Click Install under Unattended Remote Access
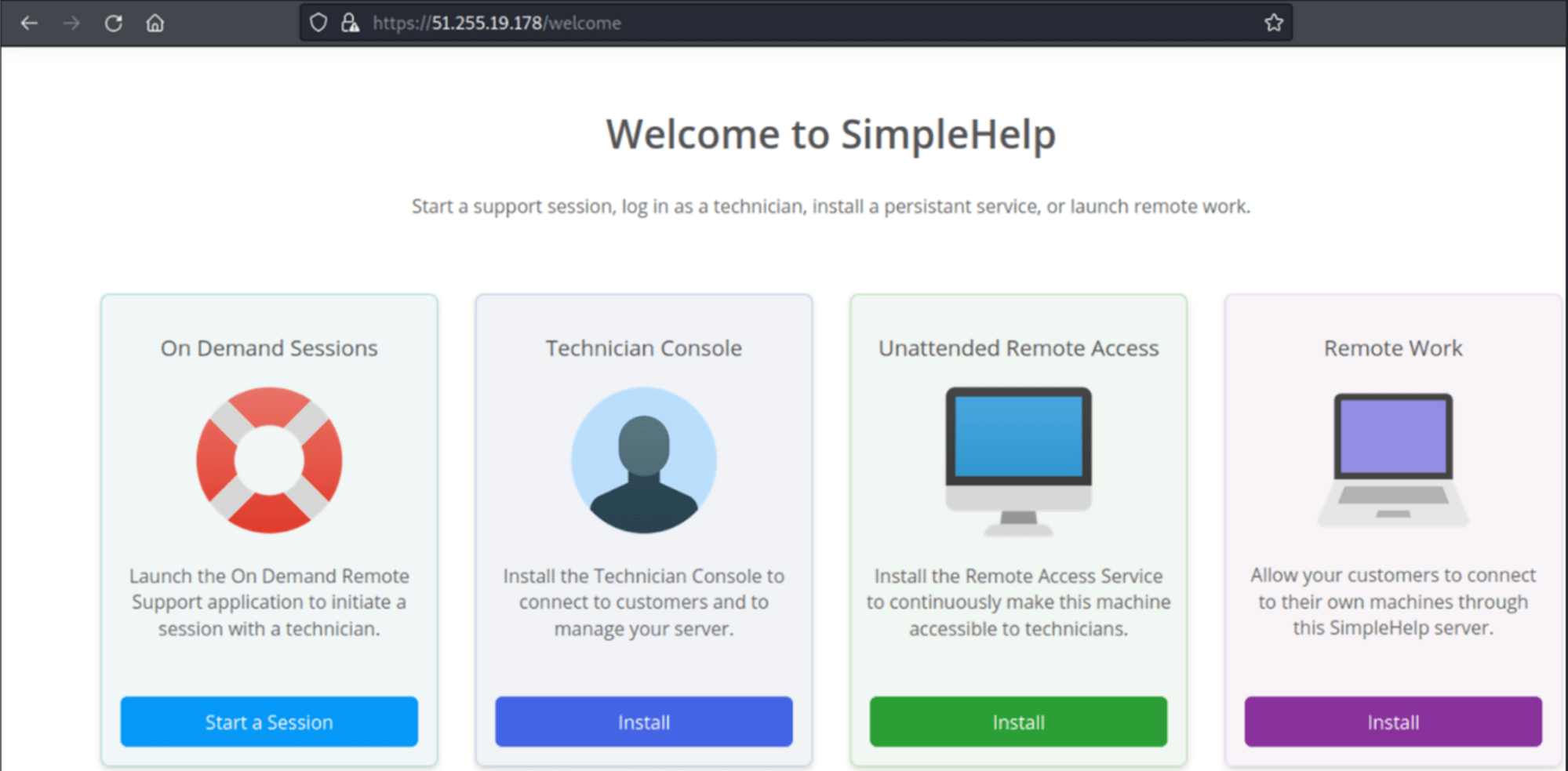The width and height of the screenshot is (1568, 771). [x=1017, y=721]
